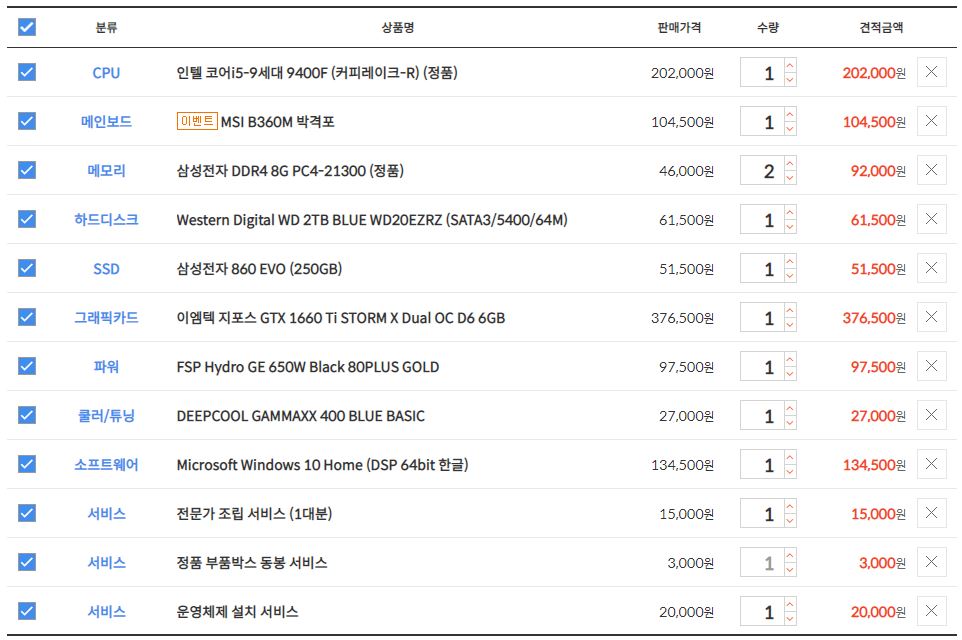The width and height of the screenshot is (962, 640).
Task: Click the 이벤트 badge on the MSI row
Action: click(x=197, y=122)
